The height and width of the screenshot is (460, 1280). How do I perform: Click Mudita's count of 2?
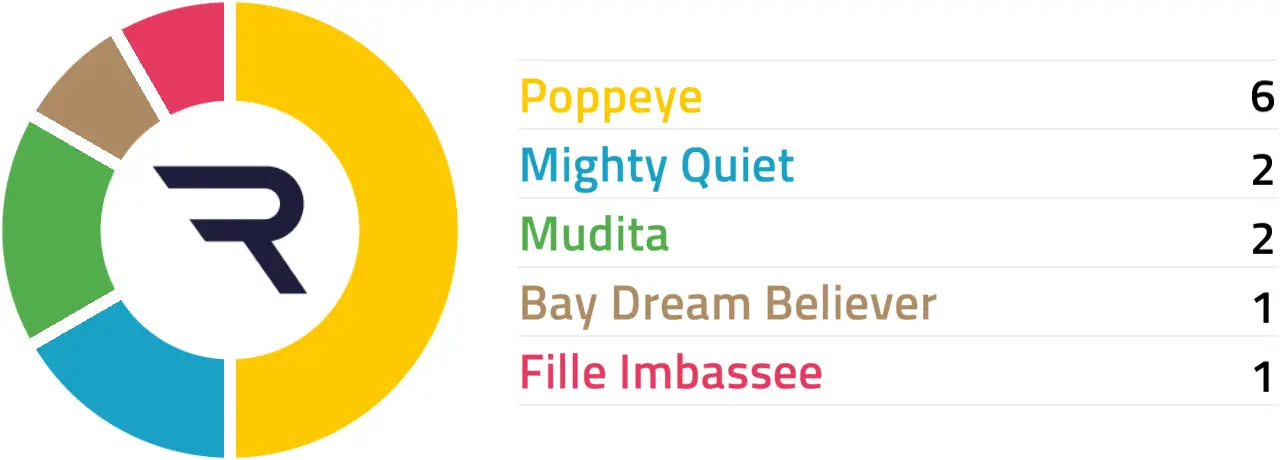[1262, 240]
